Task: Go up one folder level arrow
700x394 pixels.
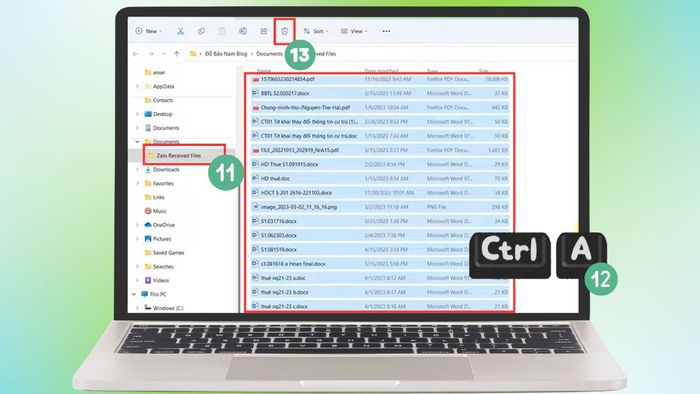Action: [176, 54]
